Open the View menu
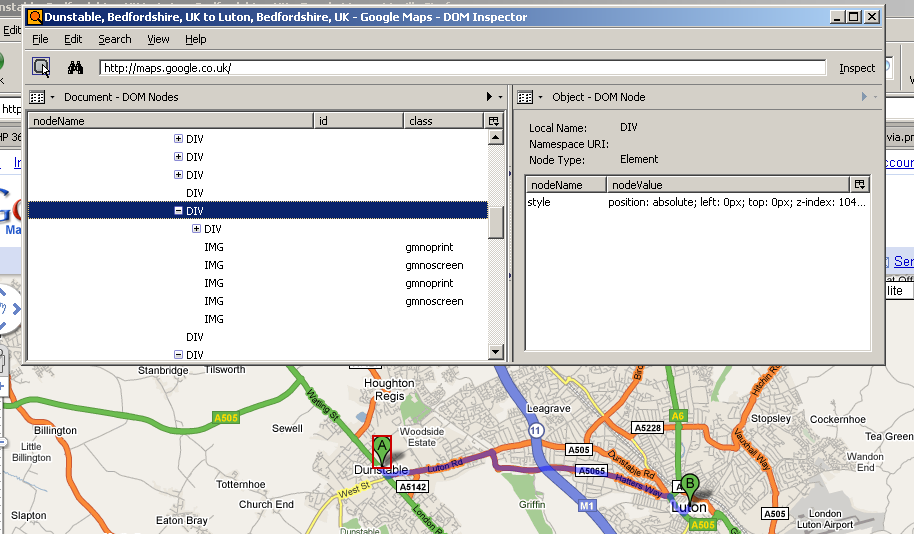Viewport: 914px width, 534px height. coord(158,39)
